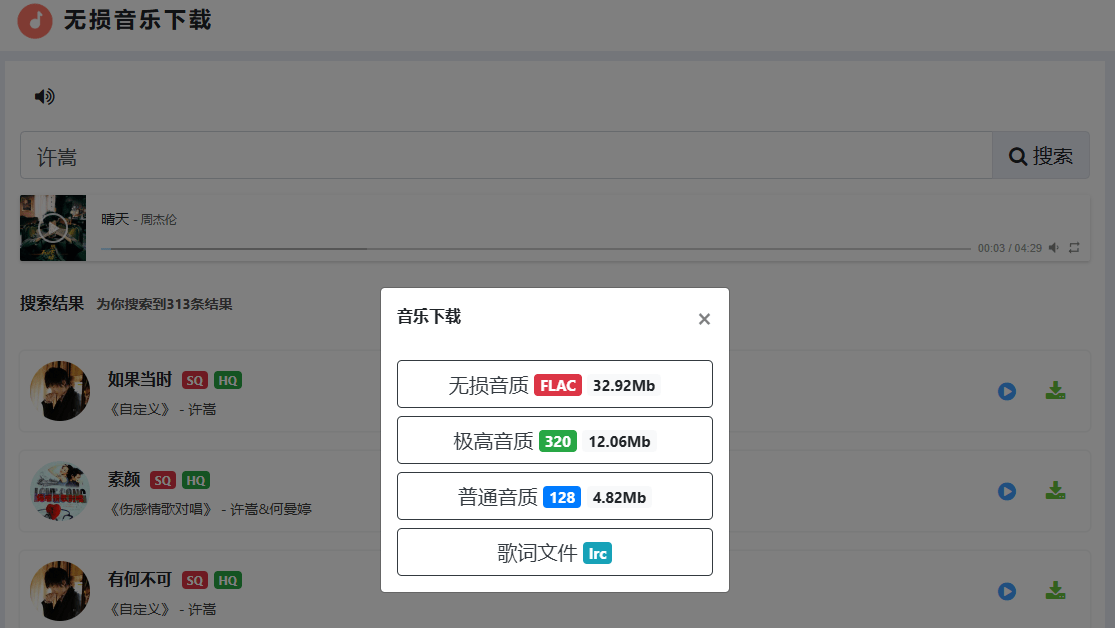Download the song 有何不可

click(x=1055, y=591)
